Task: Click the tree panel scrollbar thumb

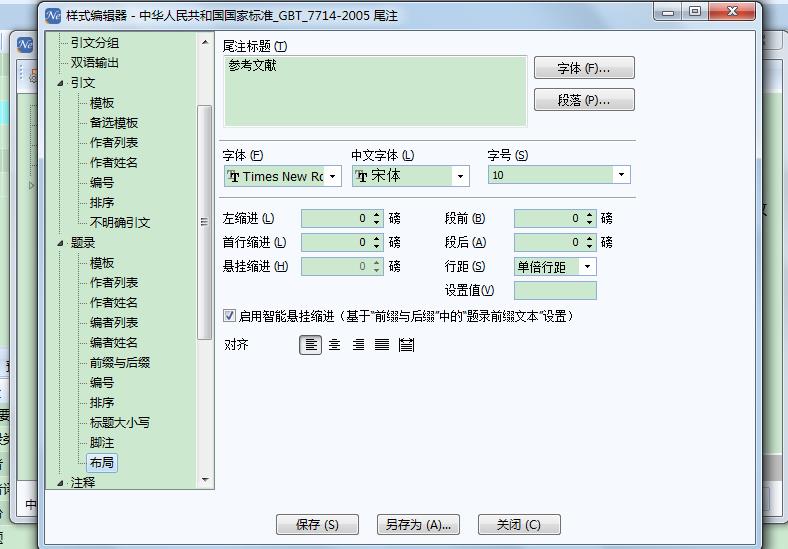Action: (205, 222)
